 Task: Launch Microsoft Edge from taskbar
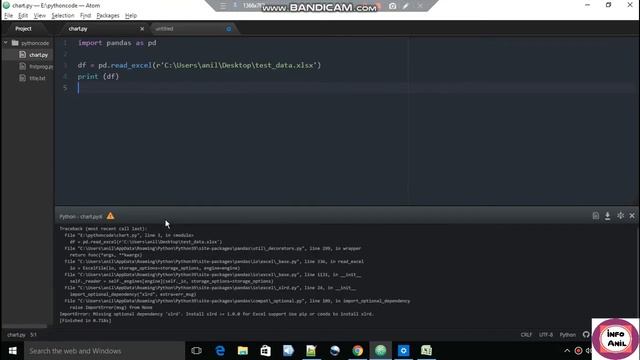pyautogui.click(x=220, y=351)
